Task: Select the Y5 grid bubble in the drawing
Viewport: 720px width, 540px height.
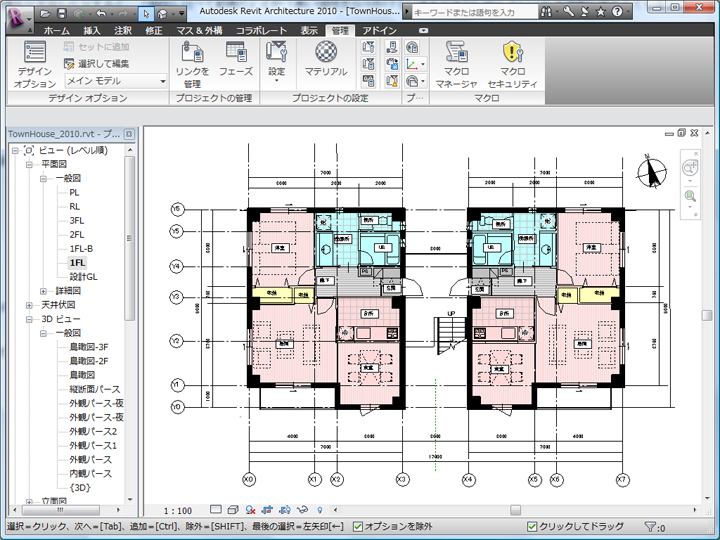Action: click(176, 231)
